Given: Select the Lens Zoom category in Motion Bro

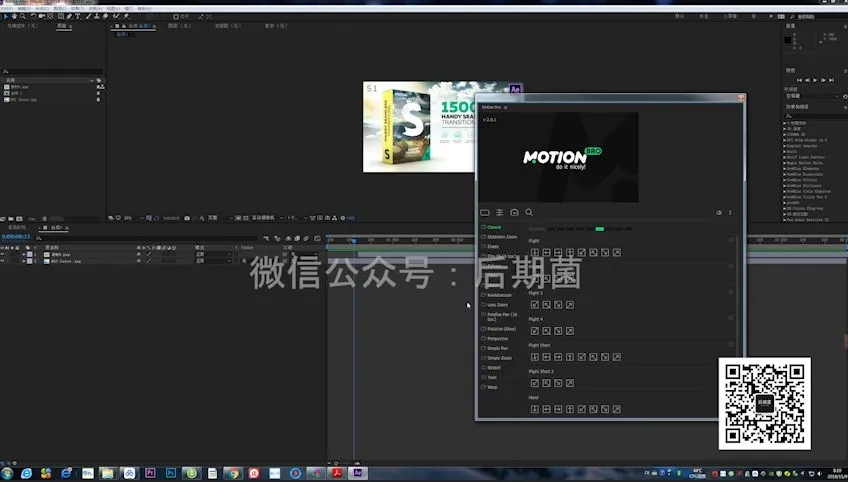Looking at the screenshot, I should tap(497, 305).
